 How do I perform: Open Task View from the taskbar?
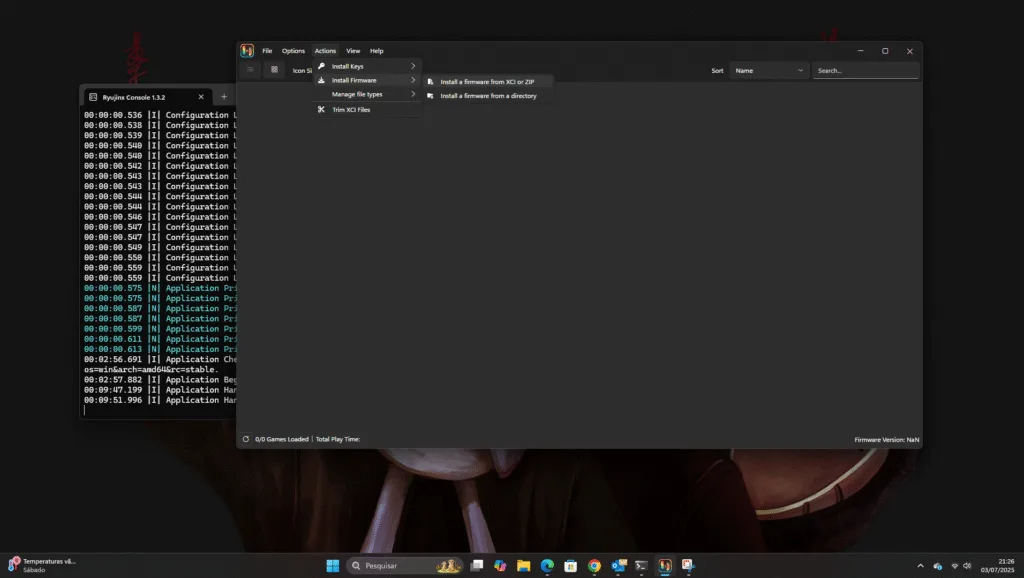(477, 566)
